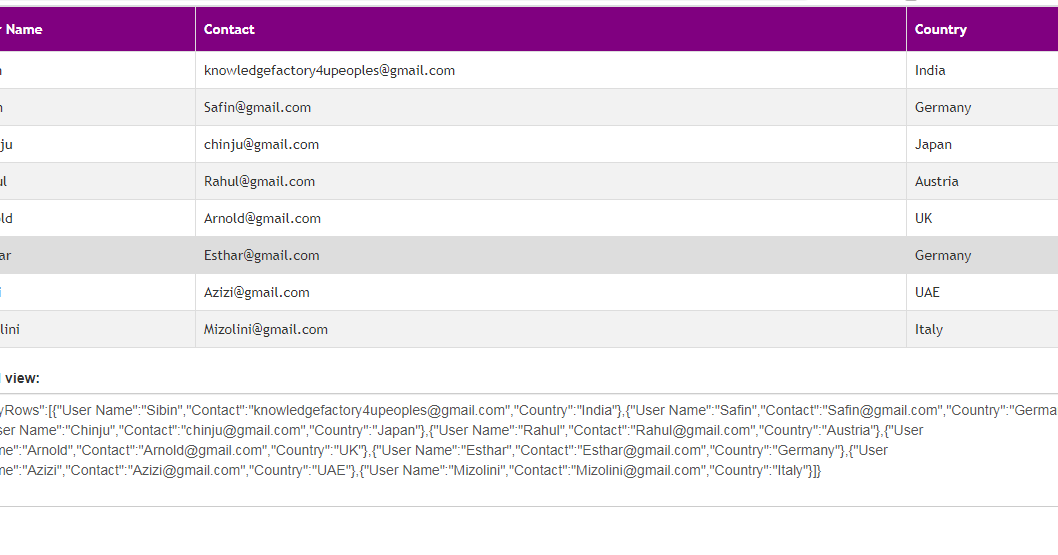
Task: Select the UAE country cell
Action: click(927, 292)
